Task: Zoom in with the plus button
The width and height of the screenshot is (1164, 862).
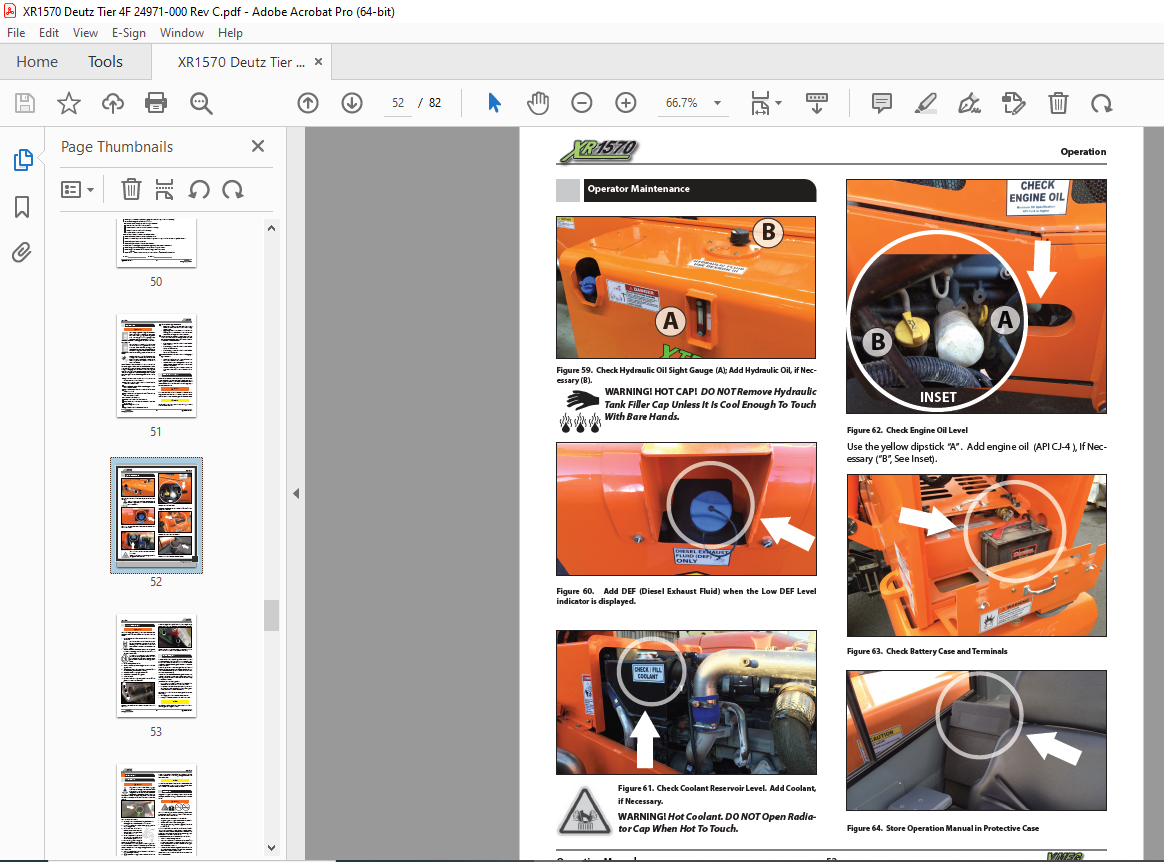Action: [626, 103]
